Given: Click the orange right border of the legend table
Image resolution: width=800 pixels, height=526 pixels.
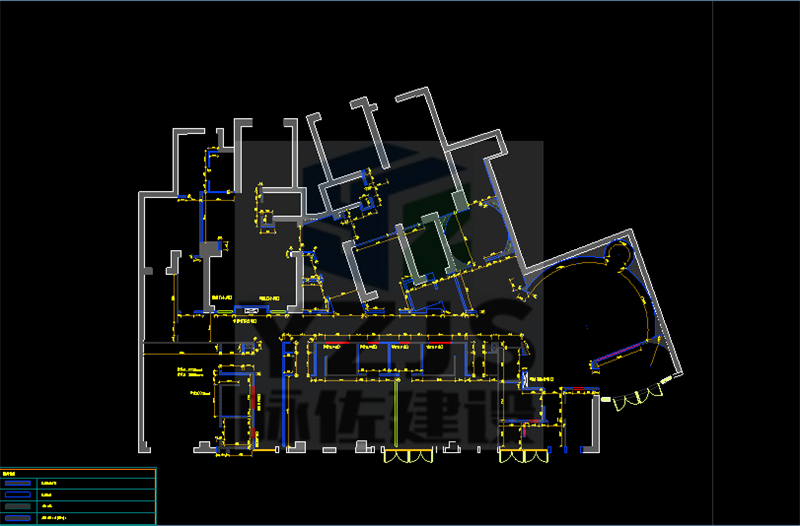Looking at the screenshot, I should (x=156, y=497).
